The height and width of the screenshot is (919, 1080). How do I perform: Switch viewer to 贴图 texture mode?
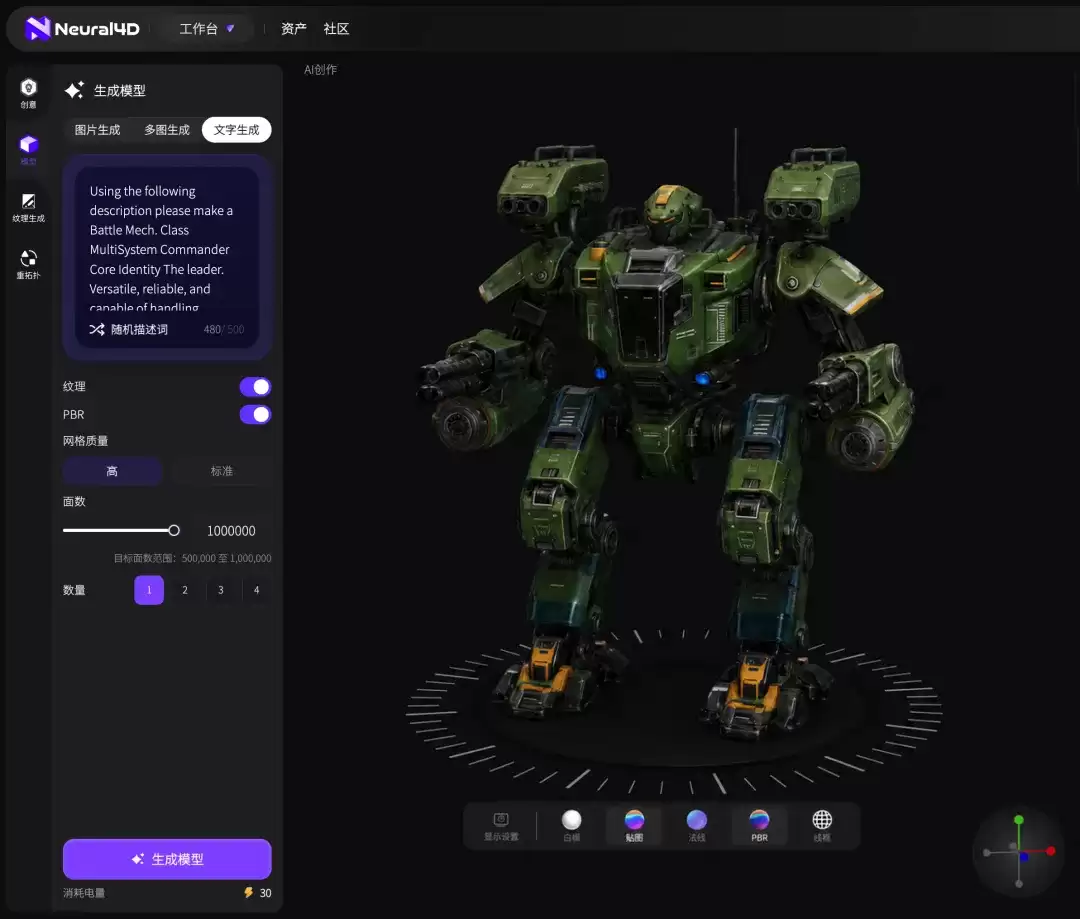click(x=634, y=826)
